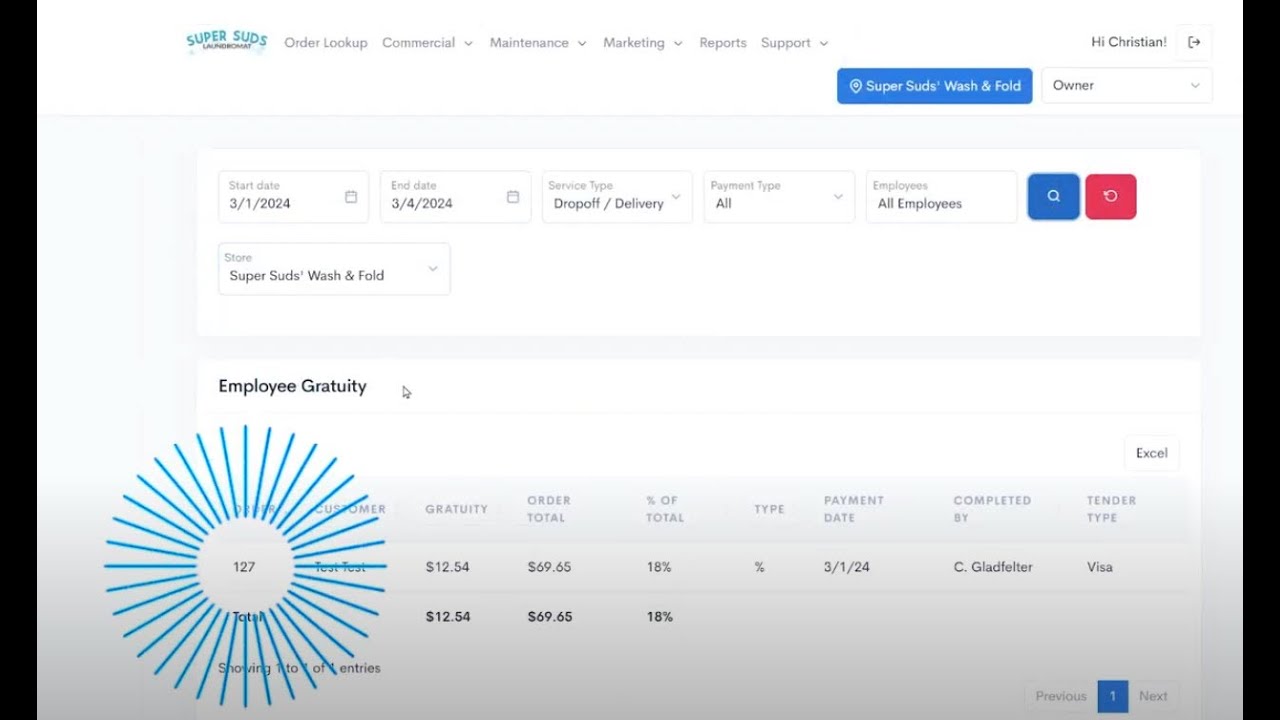Export the table with Excel button

pyautogui.click(x=1151, y=453)
